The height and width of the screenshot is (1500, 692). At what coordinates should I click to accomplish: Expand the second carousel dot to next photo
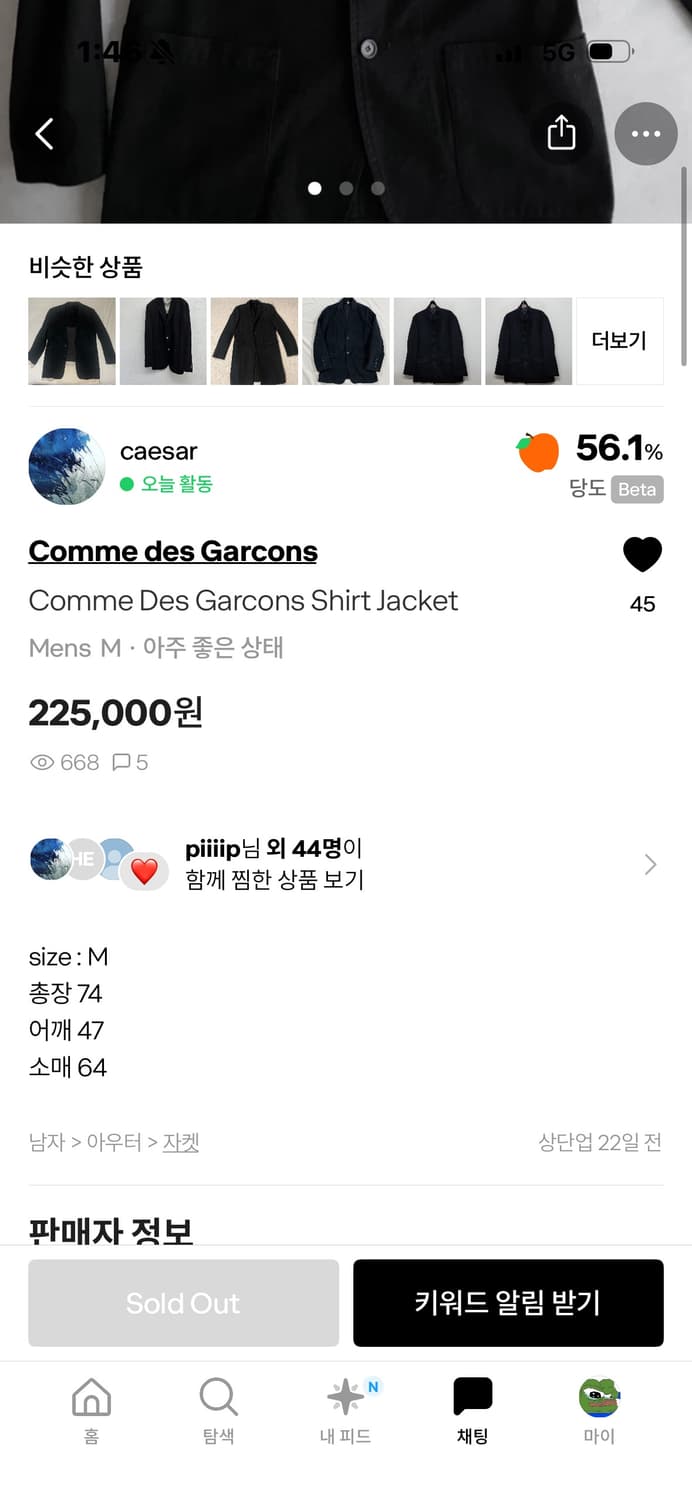tap(346, 188)
